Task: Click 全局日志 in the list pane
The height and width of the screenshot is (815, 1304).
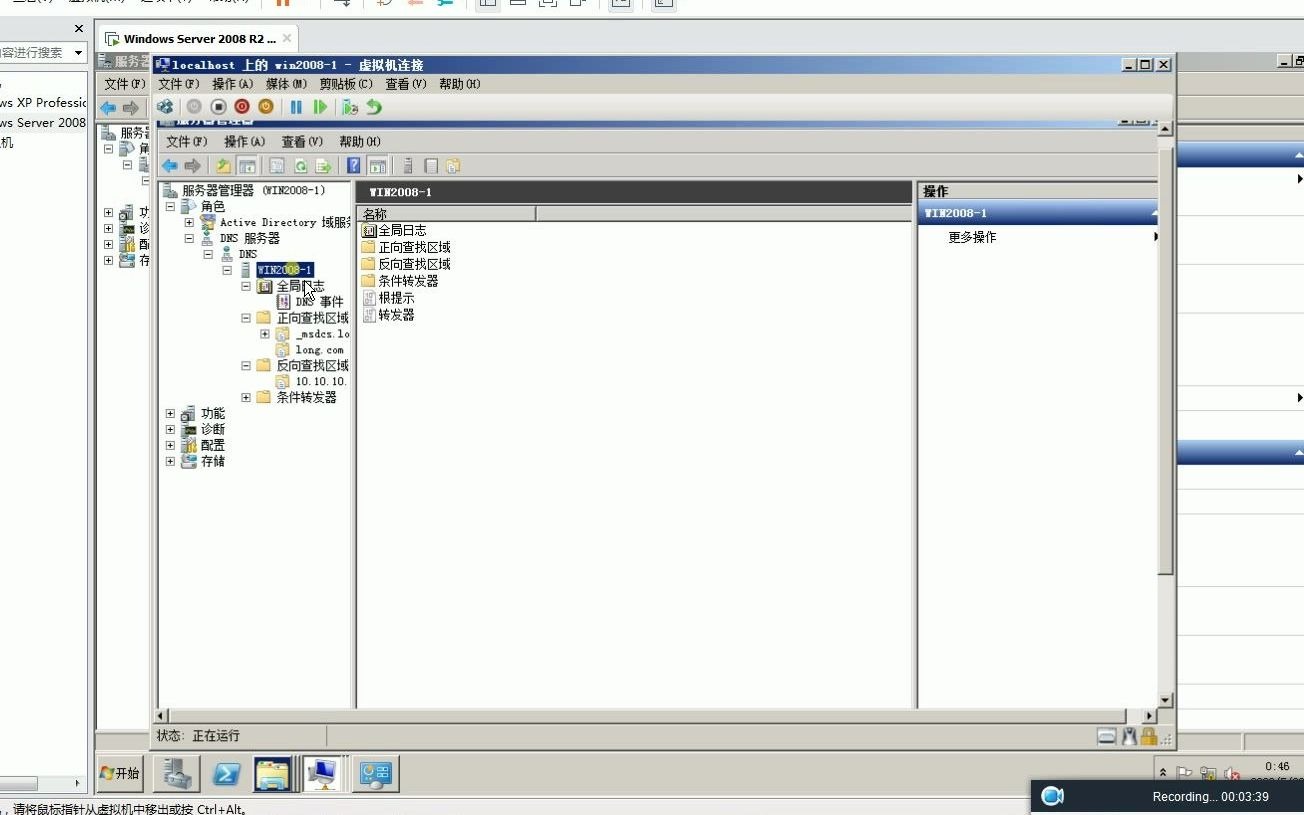Action: 402,230
